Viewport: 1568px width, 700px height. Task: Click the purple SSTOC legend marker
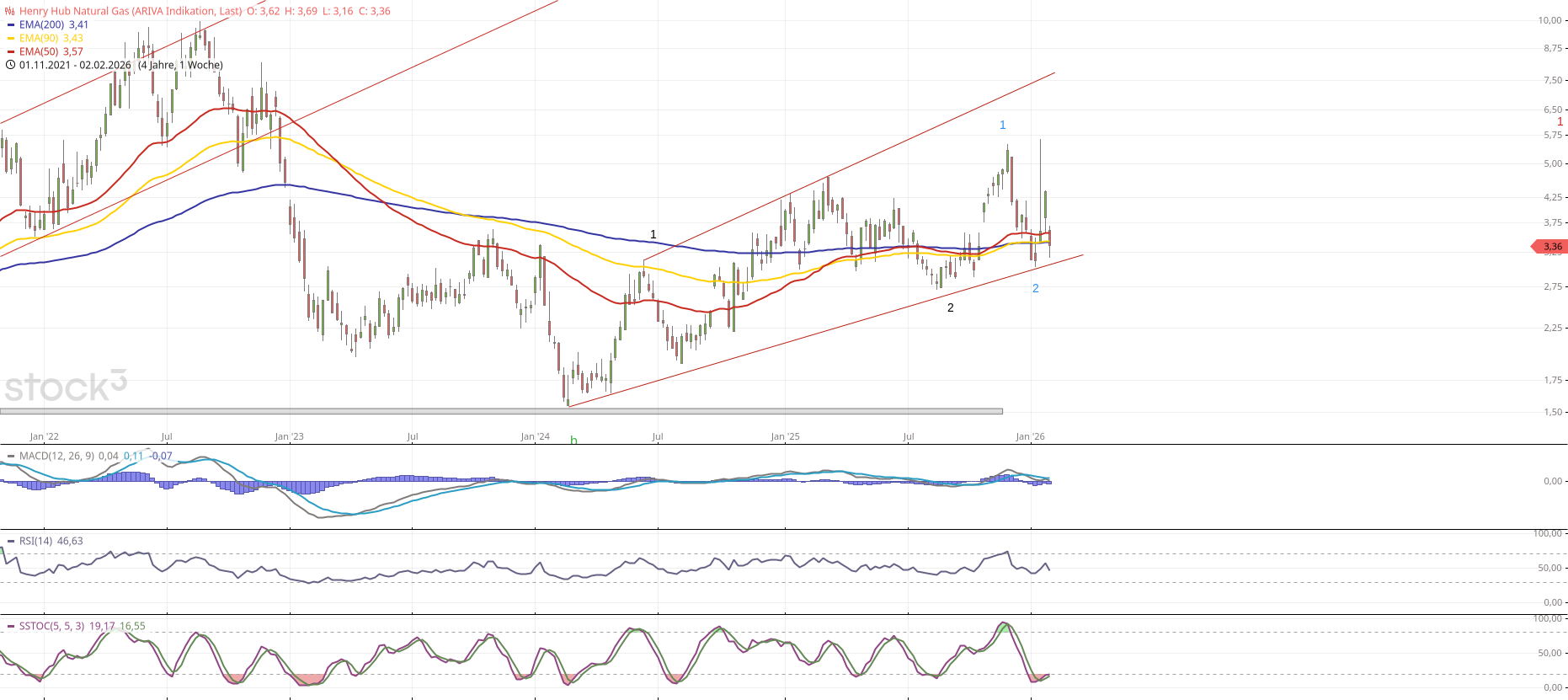click(x=11, y=627)
